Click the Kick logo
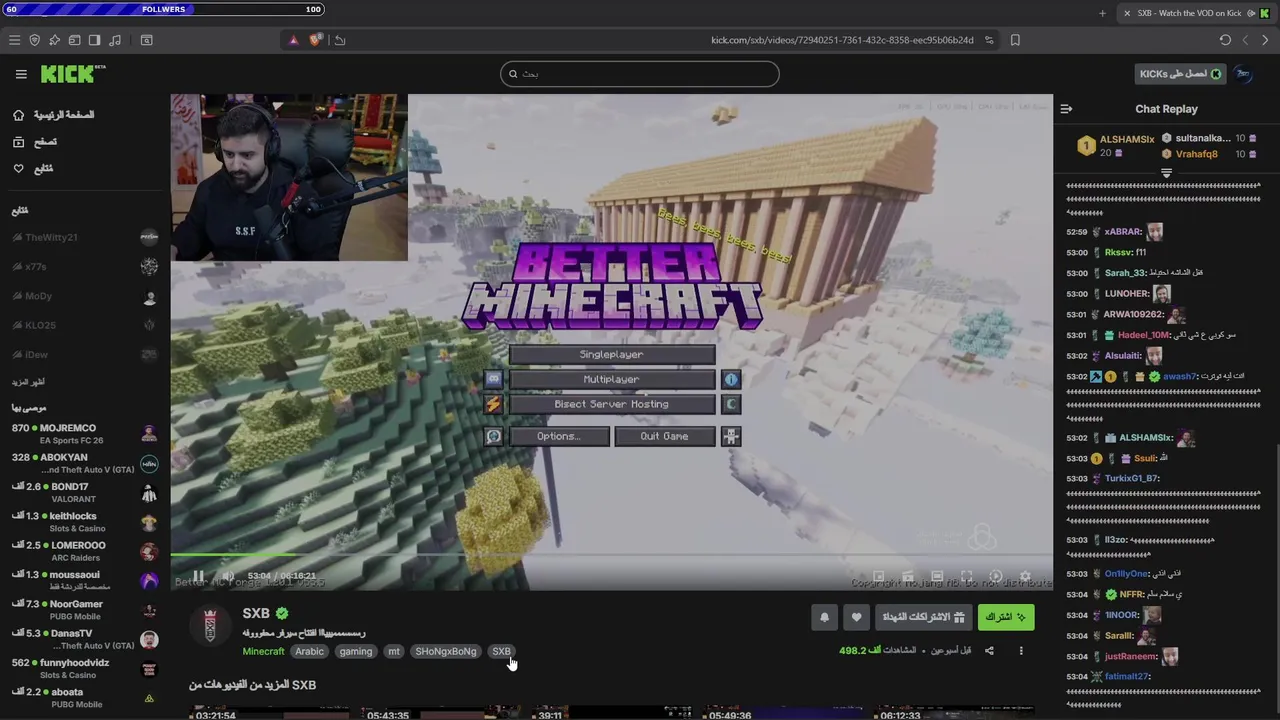Viewport: 1280px width, 720px height. (x=72, y=74)
